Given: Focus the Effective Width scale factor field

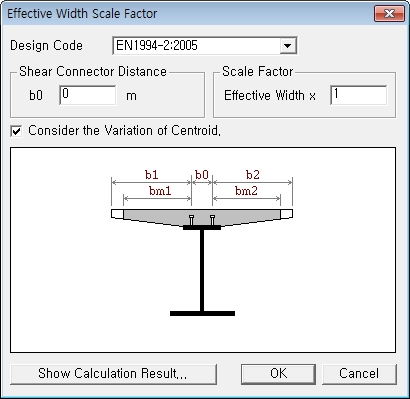Looking at the screenshot, I should (x=358, y=95).
